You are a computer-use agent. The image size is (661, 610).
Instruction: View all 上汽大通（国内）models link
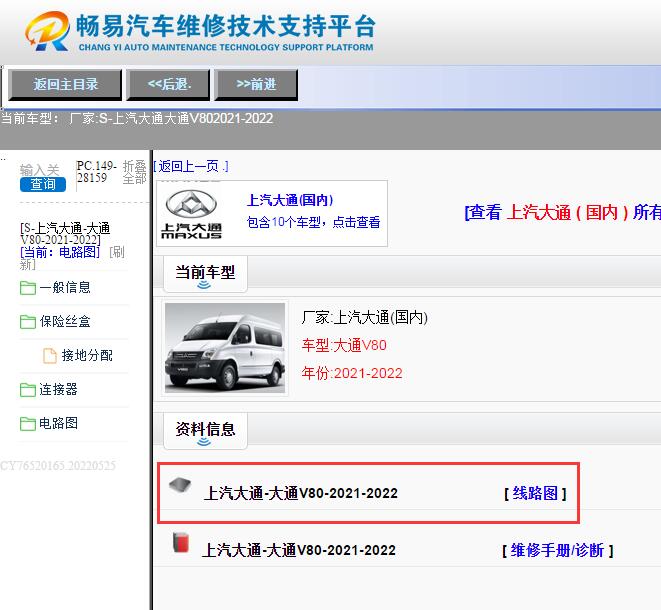pyautogui.click(x=562, y=212)
